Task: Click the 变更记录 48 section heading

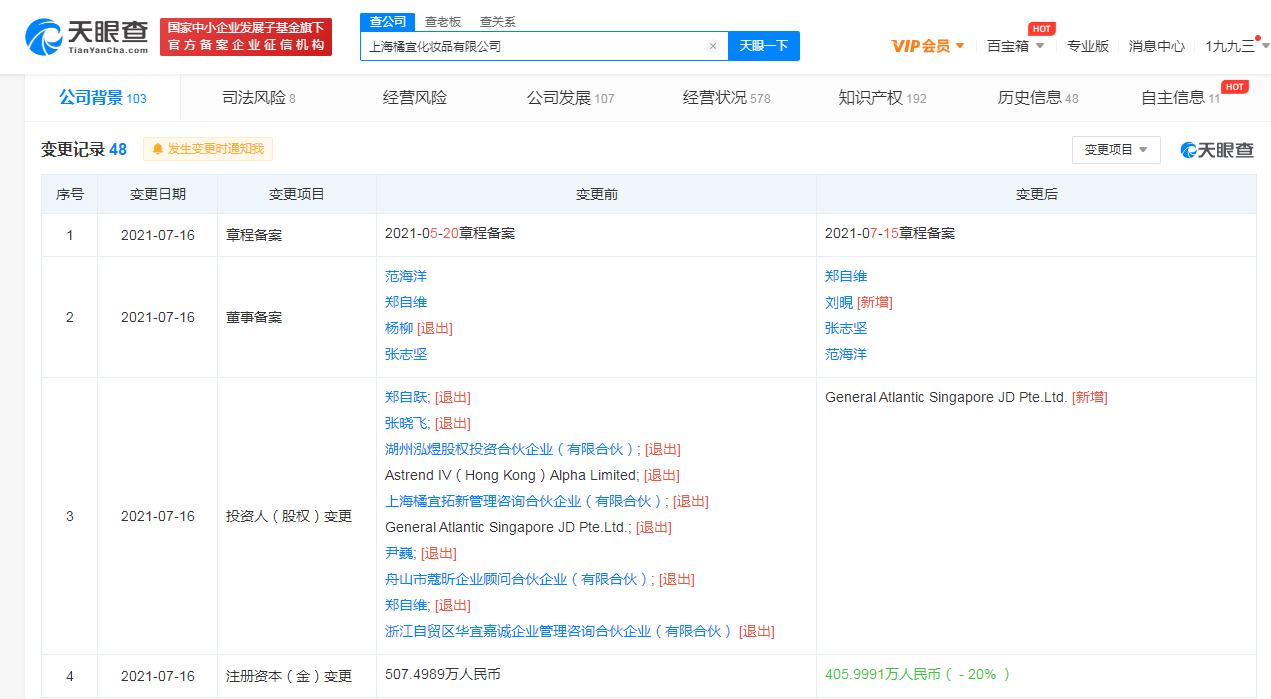Action: coord(84,149)
